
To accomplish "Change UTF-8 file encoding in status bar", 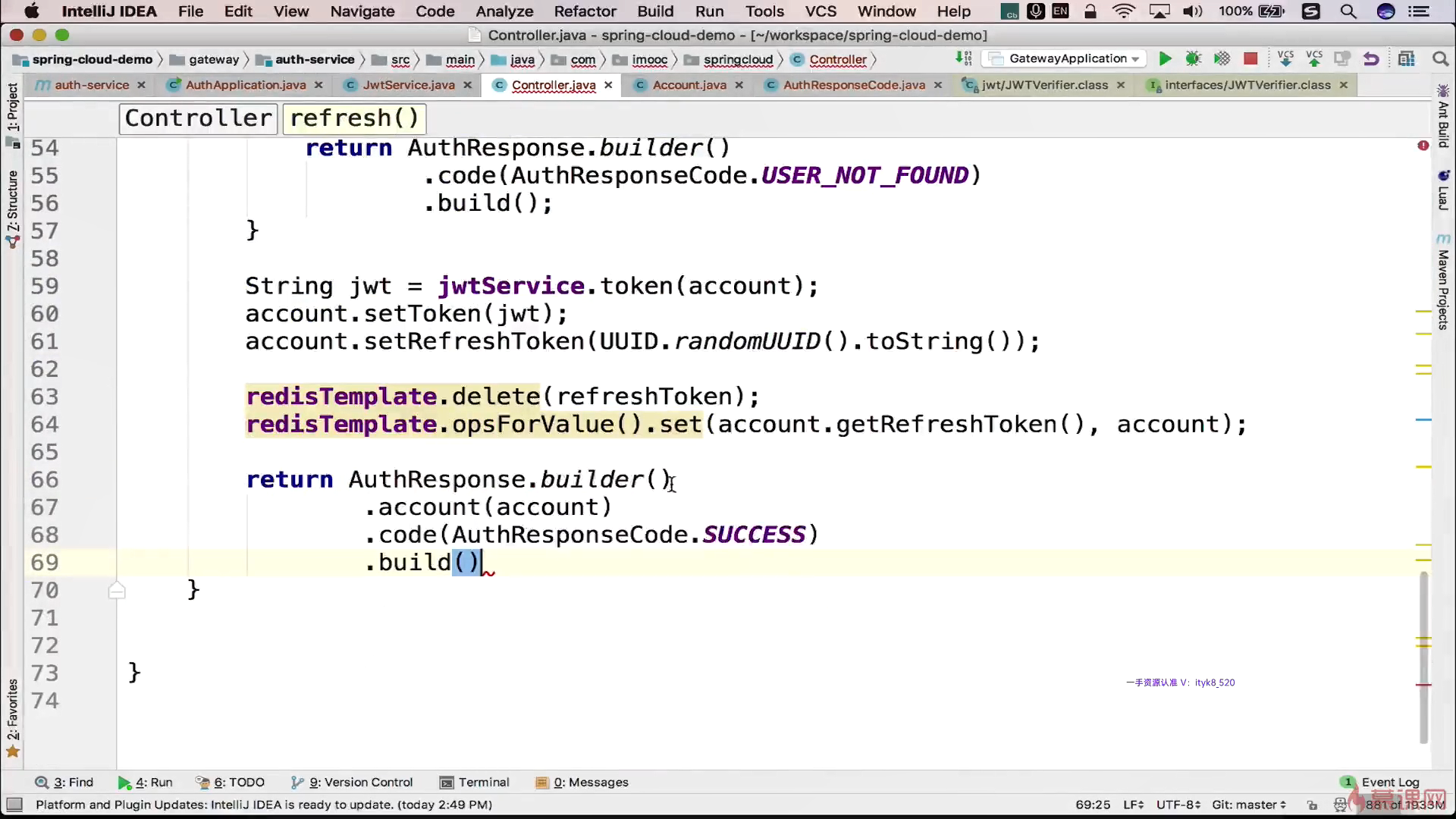I will [1178, 805].
